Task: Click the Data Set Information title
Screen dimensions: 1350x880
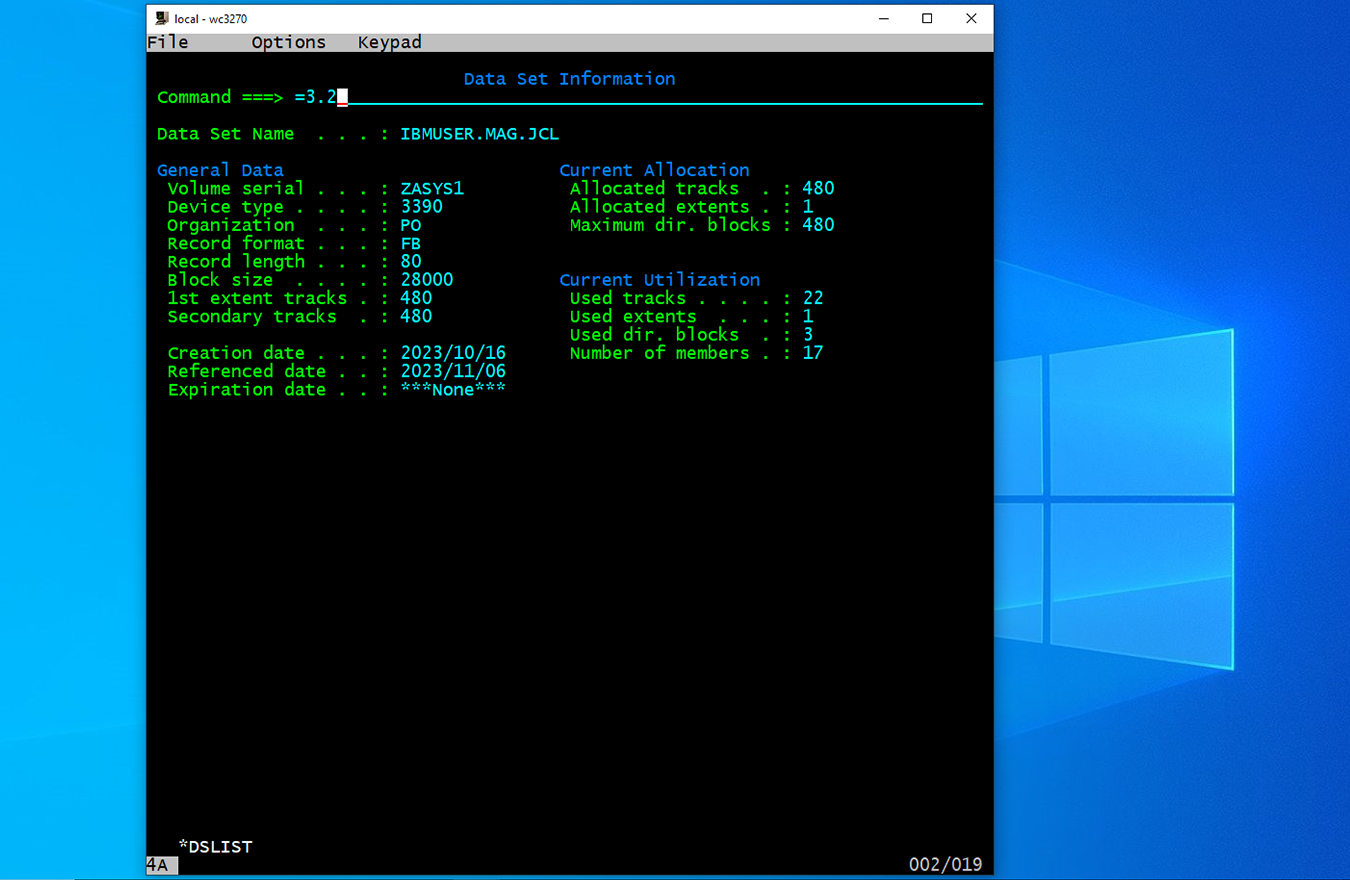Action: (569, 79)
